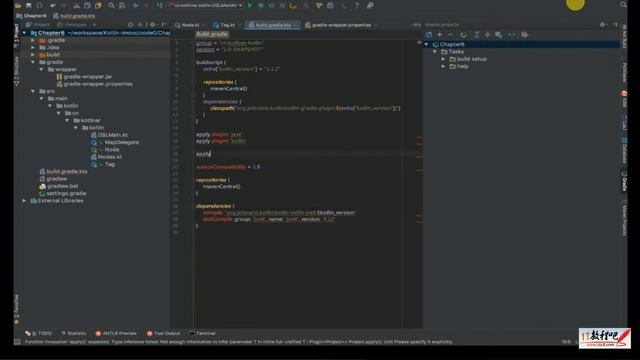Open the ANTLR Preview tool window
640x360 pixels.
(x=116, y=333)
